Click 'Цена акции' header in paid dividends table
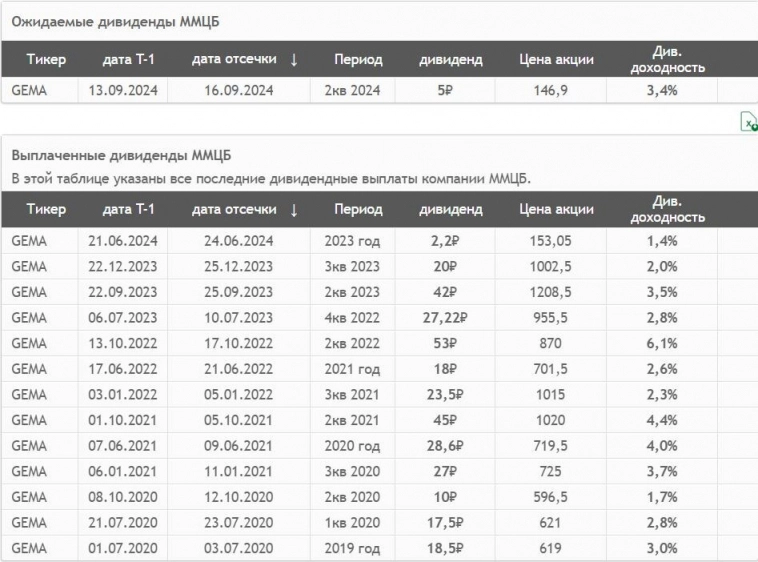Viewport: 758px width, 562px height. click(x=556, y=210)
